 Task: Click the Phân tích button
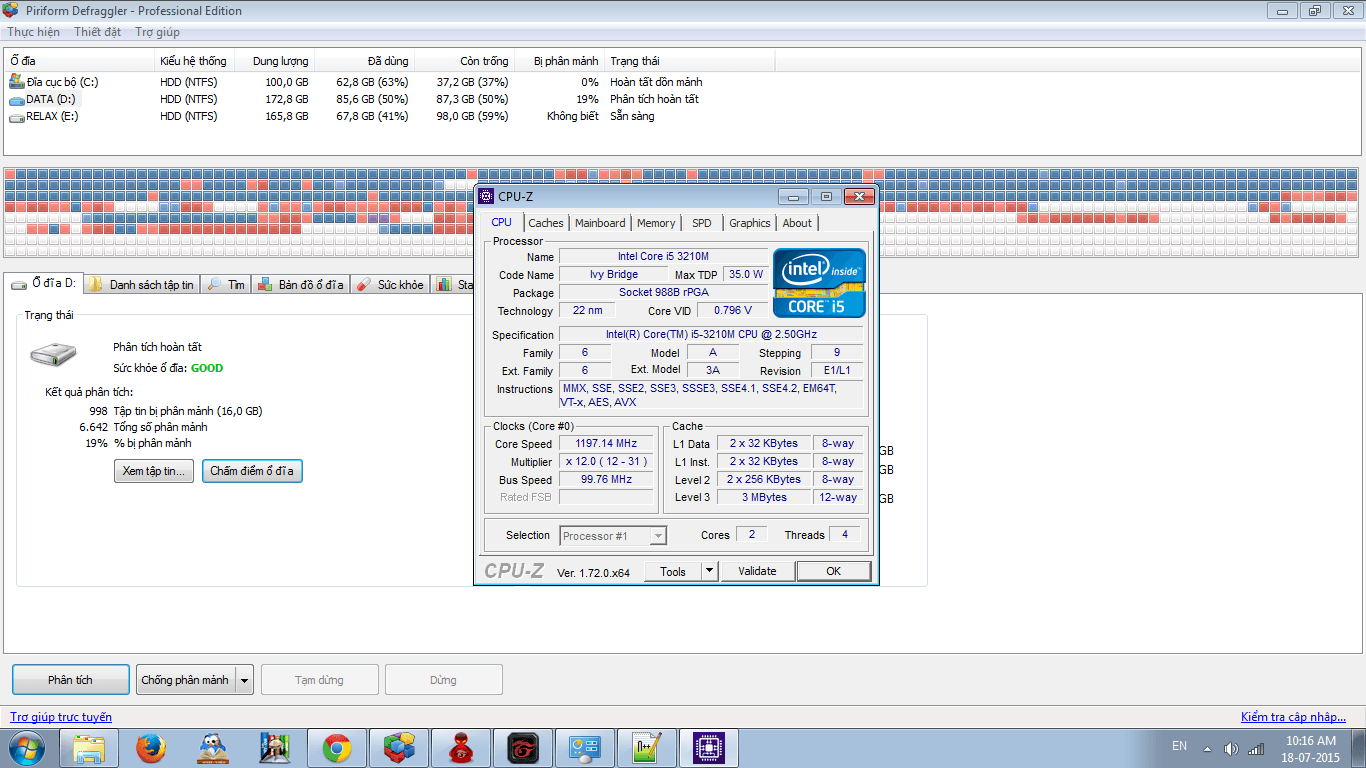[x=71, y=680]
